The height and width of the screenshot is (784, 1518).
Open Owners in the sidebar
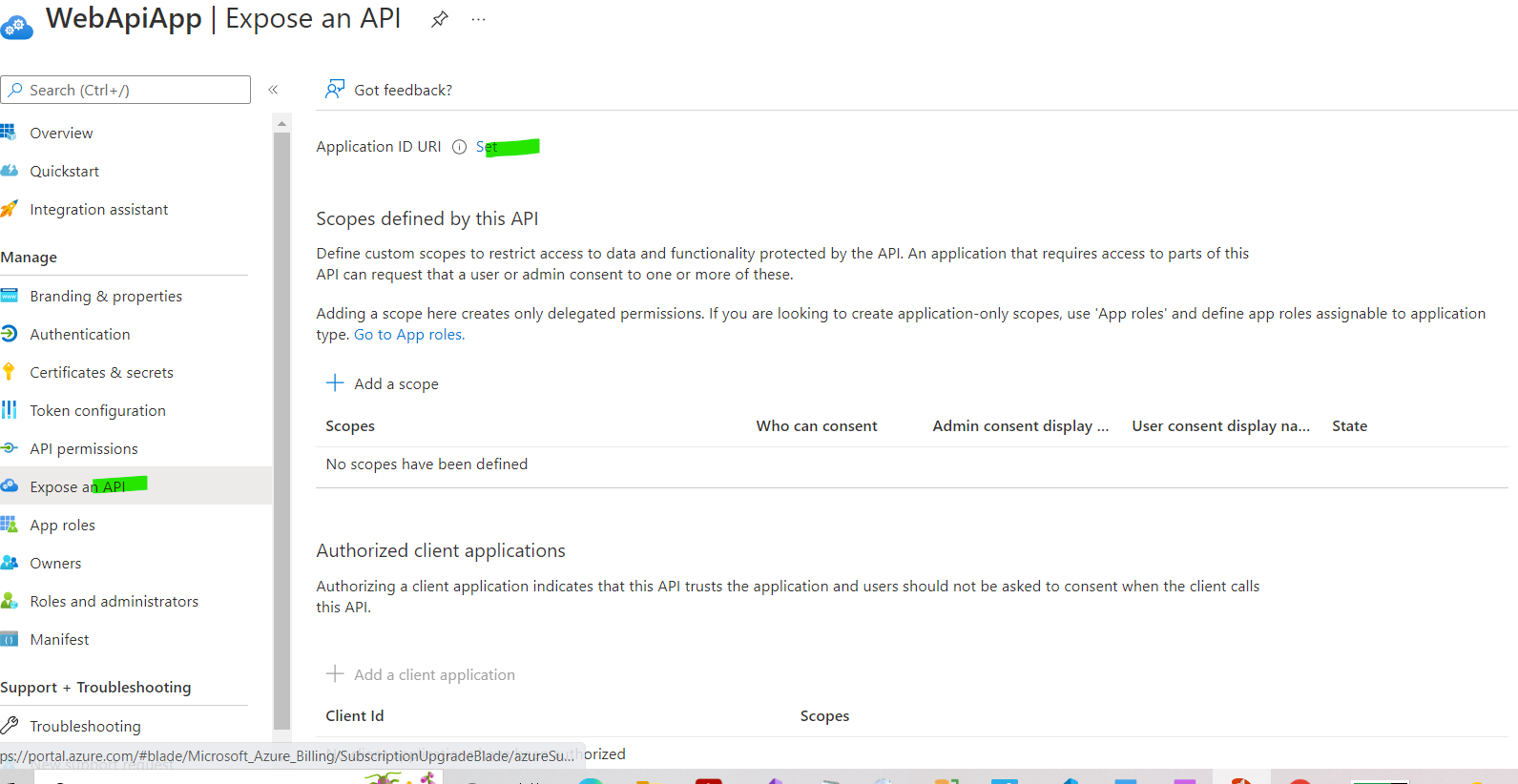click(55, 564)
